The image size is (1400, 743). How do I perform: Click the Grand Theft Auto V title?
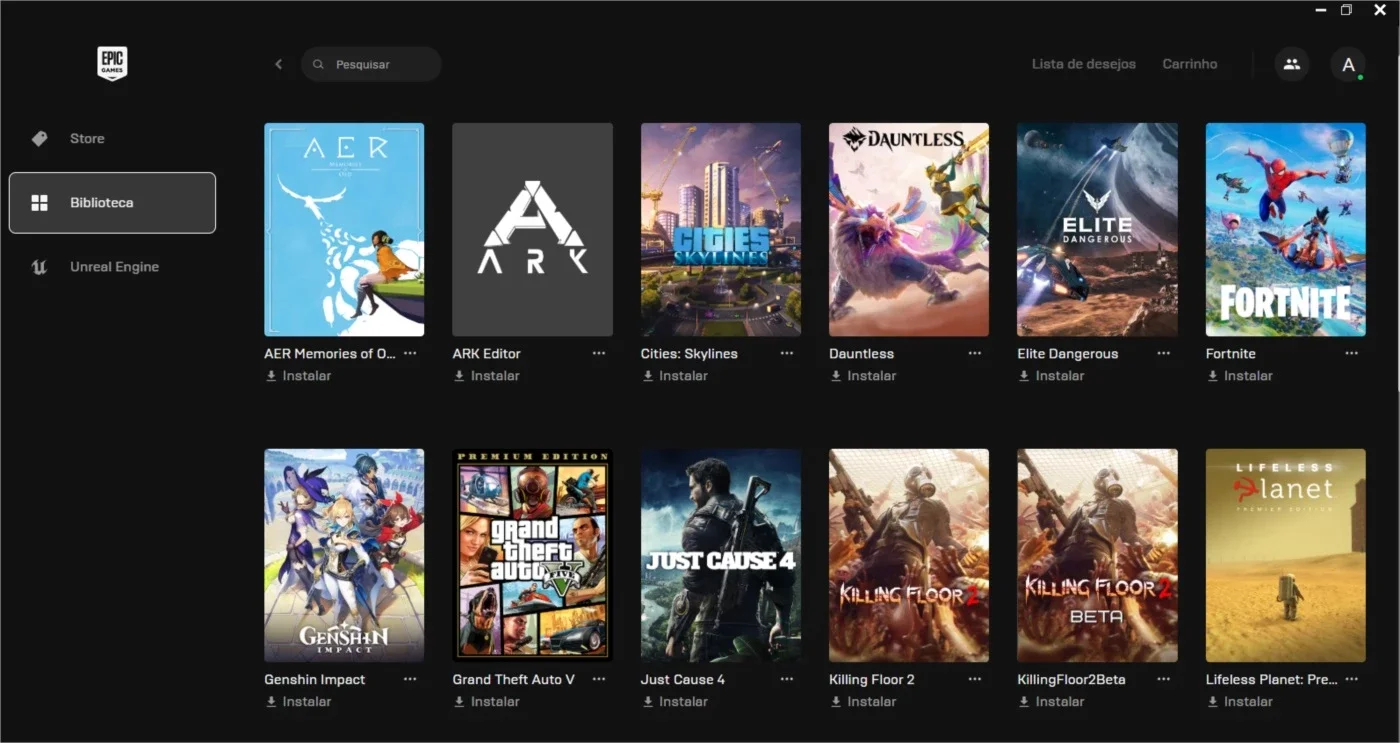(514, 679)
